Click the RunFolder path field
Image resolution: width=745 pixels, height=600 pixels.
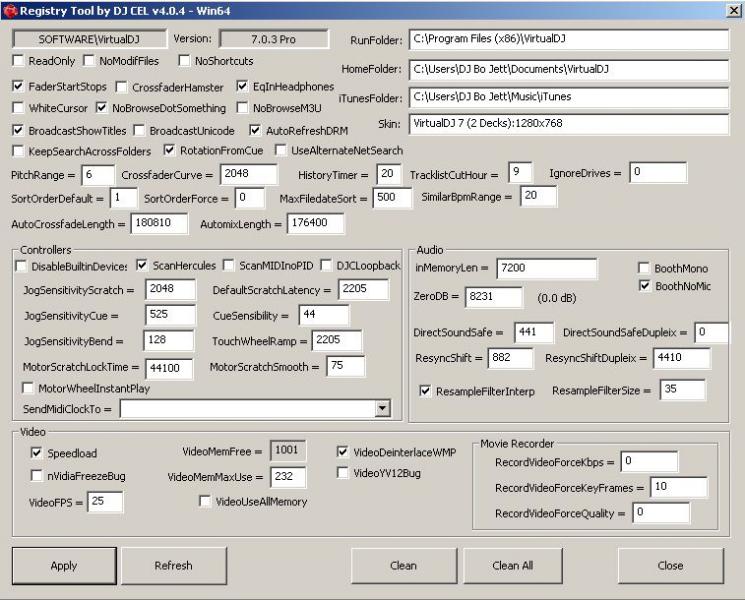569,39
